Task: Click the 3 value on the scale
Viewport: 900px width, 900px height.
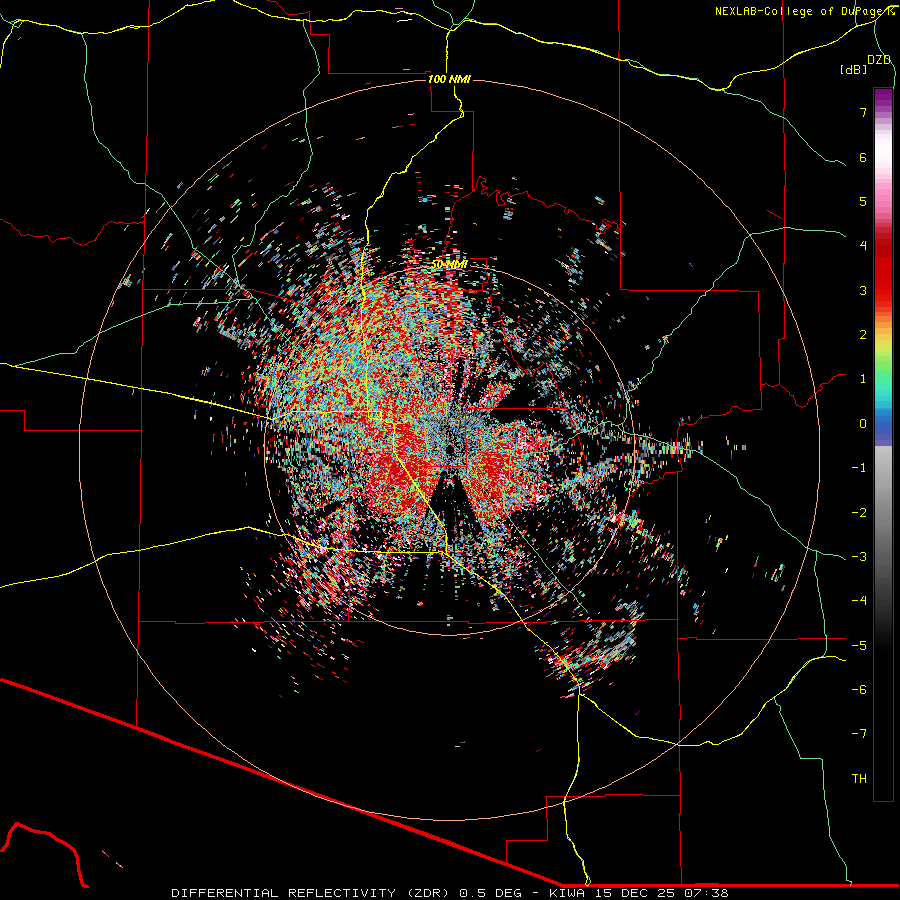Action: [x=863, y=290]
